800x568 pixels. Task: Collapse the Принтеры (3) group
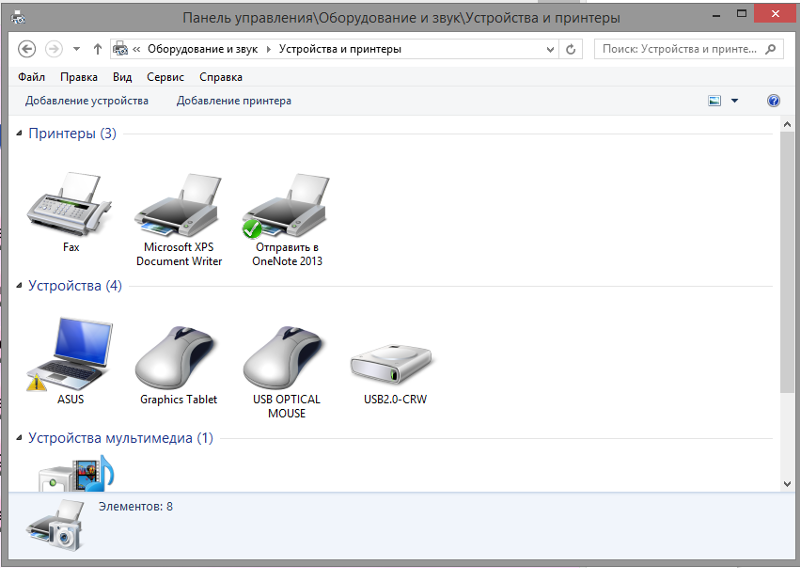(19, 133)
